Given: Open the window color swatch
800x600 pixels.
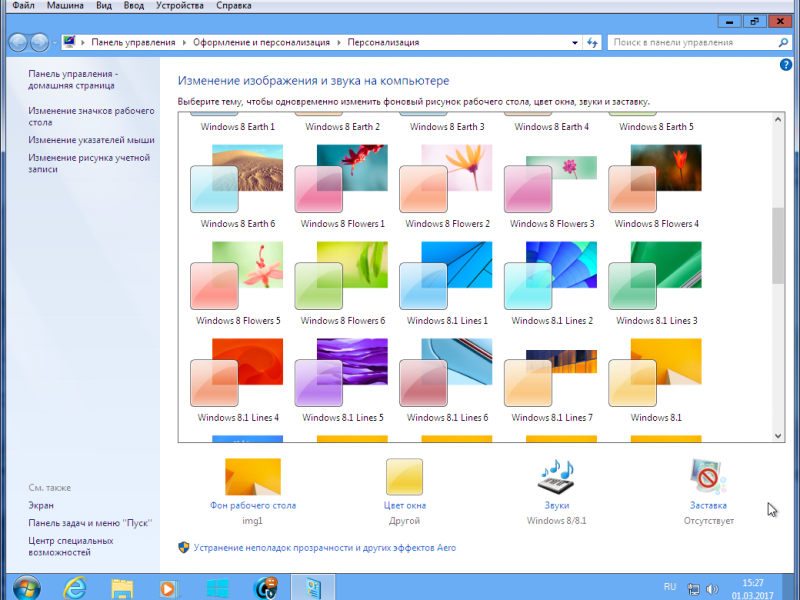Looking at the screenshot, I should (404, 477).
